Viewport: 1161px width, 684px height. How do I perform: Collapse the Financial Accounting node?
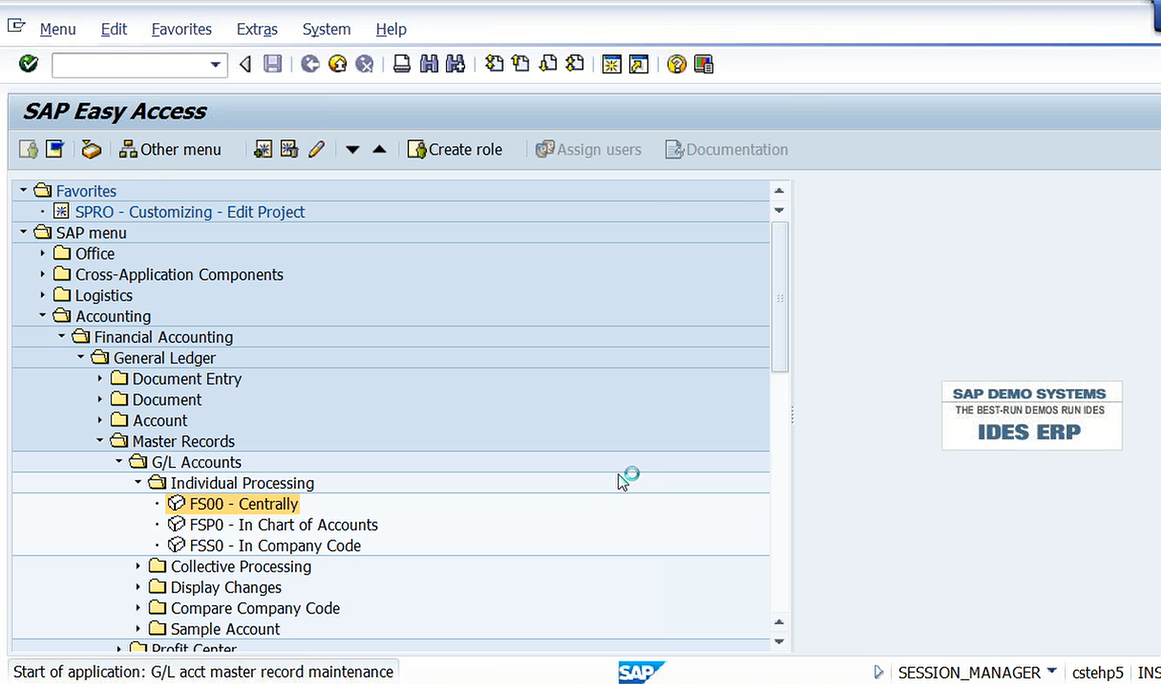[x=61, y=336]
